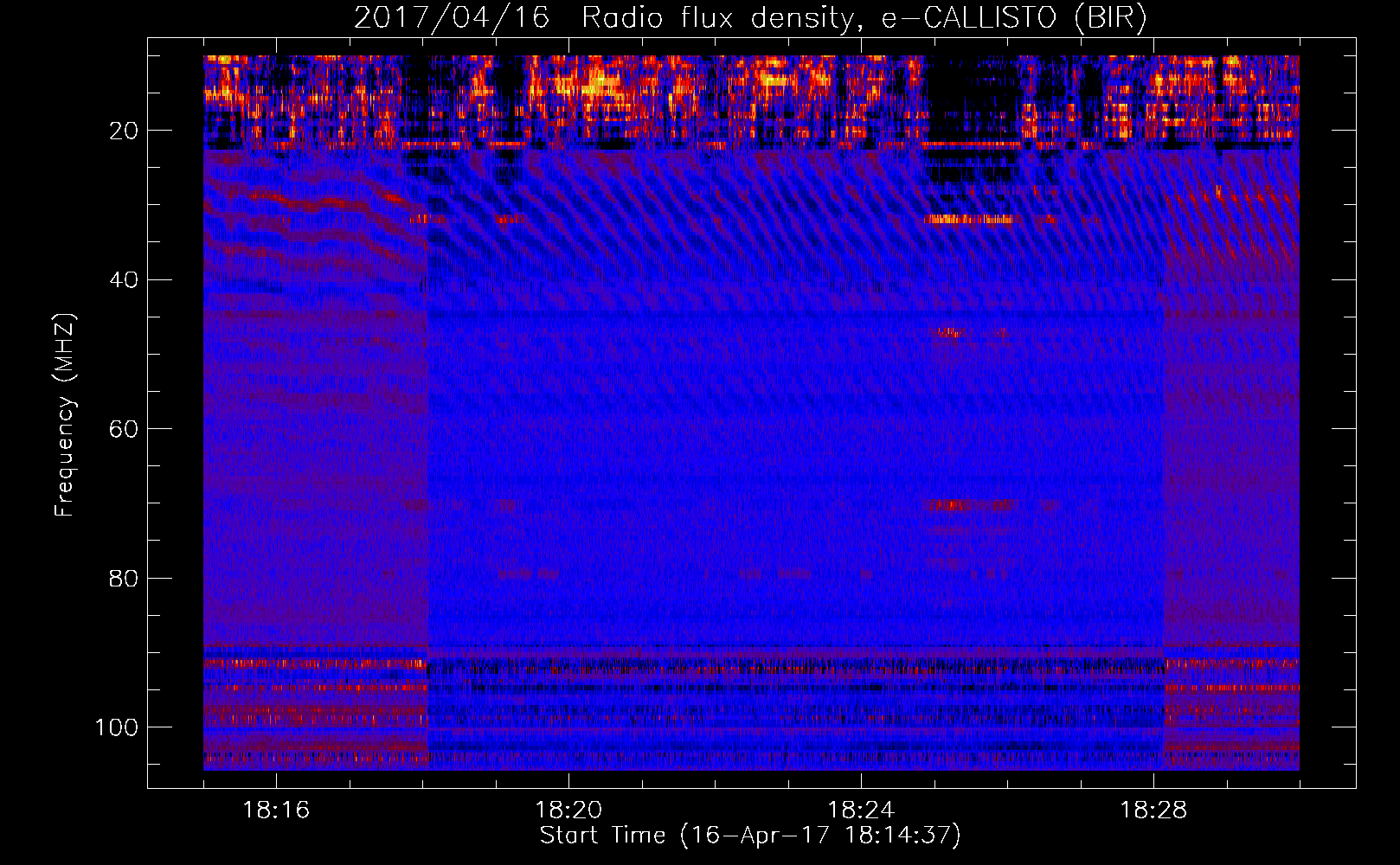Click the 18:16 time tick label
The width and height of the screenshot is (1400, 865).
[x=276, y=811]
